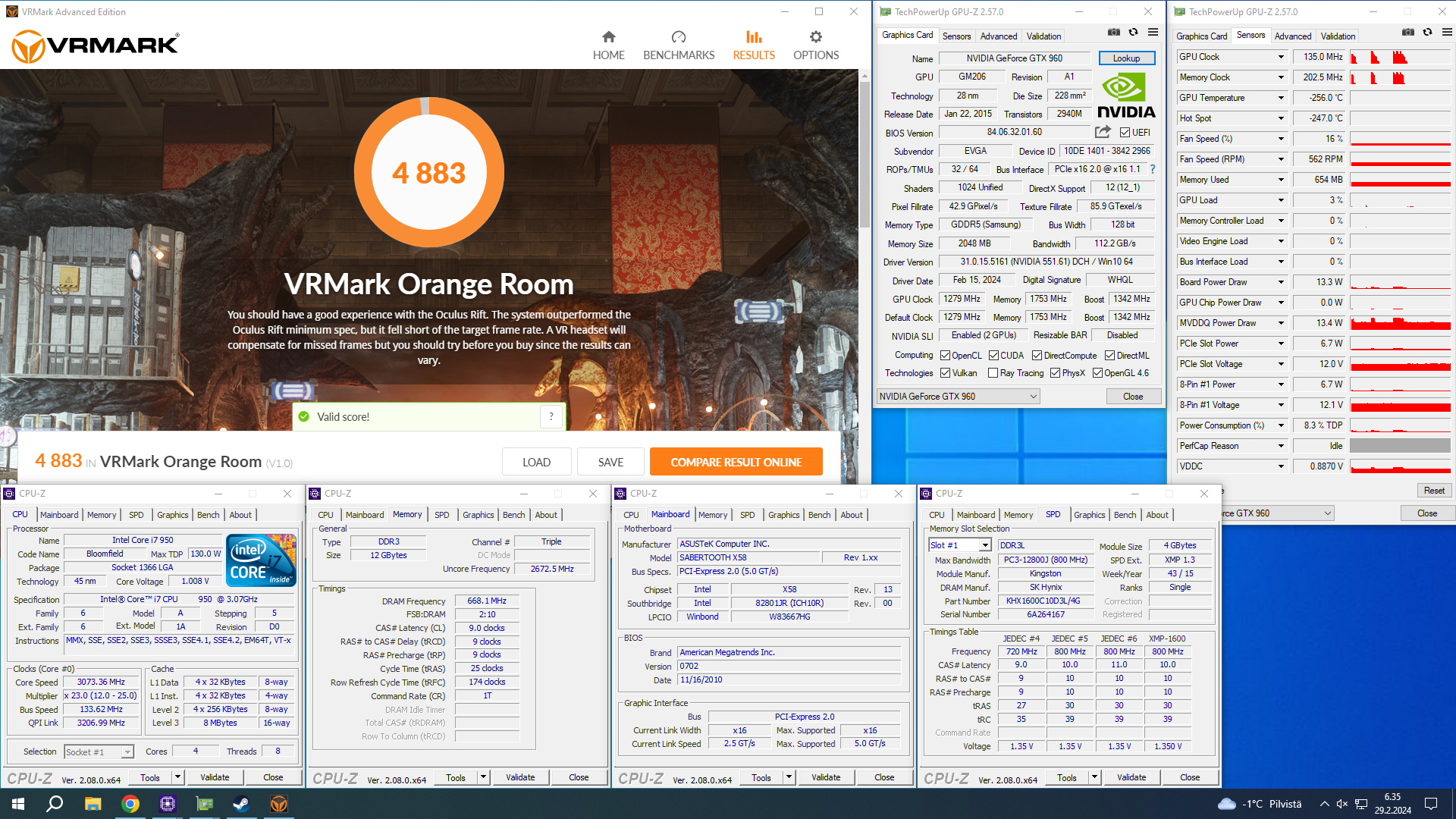
Task: Click MVDDQ Power Draw sensor graph
Action: coord(1400,323)
